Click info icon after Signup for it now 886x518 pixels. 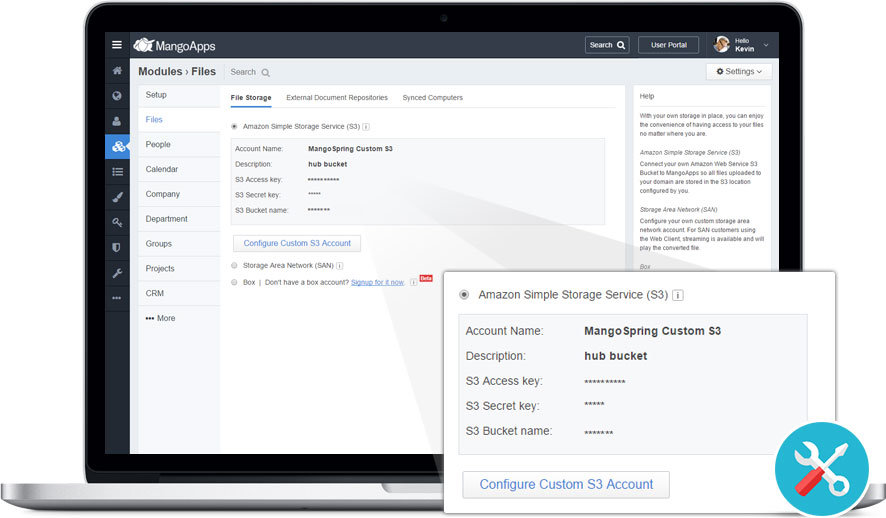[x=414, y=282]
